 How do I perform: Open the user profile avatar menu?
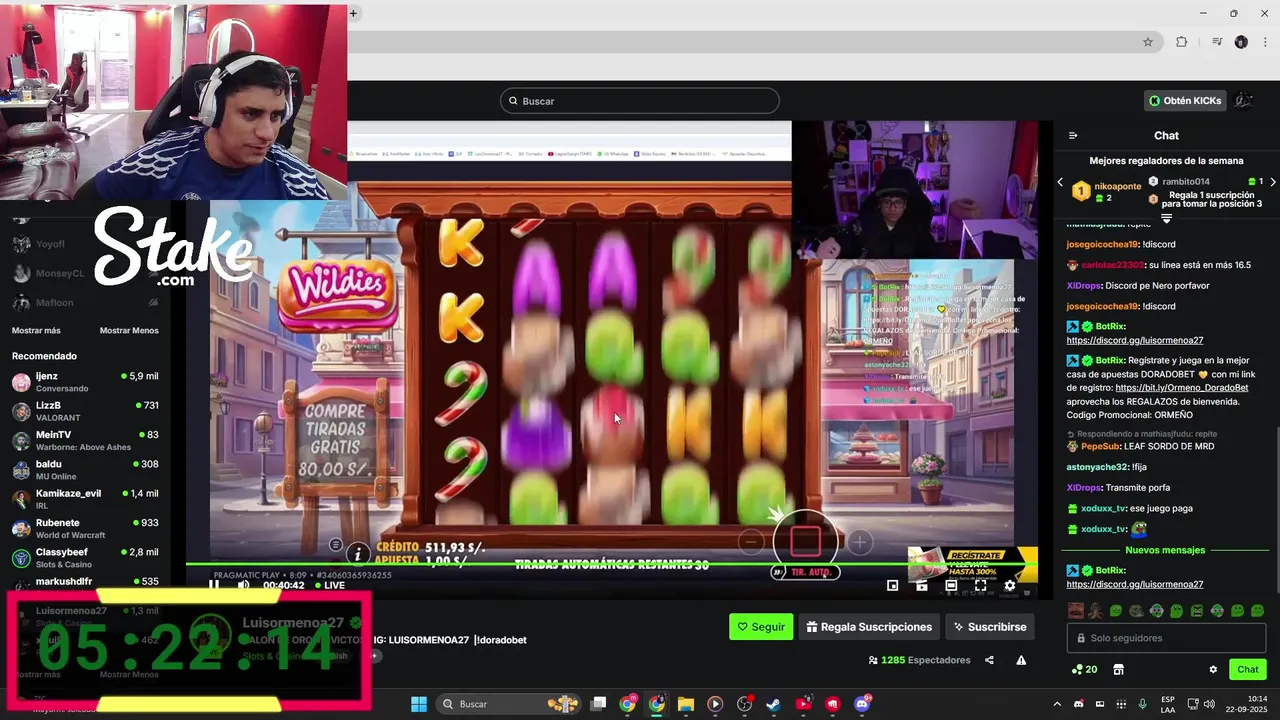(1244, 100)
